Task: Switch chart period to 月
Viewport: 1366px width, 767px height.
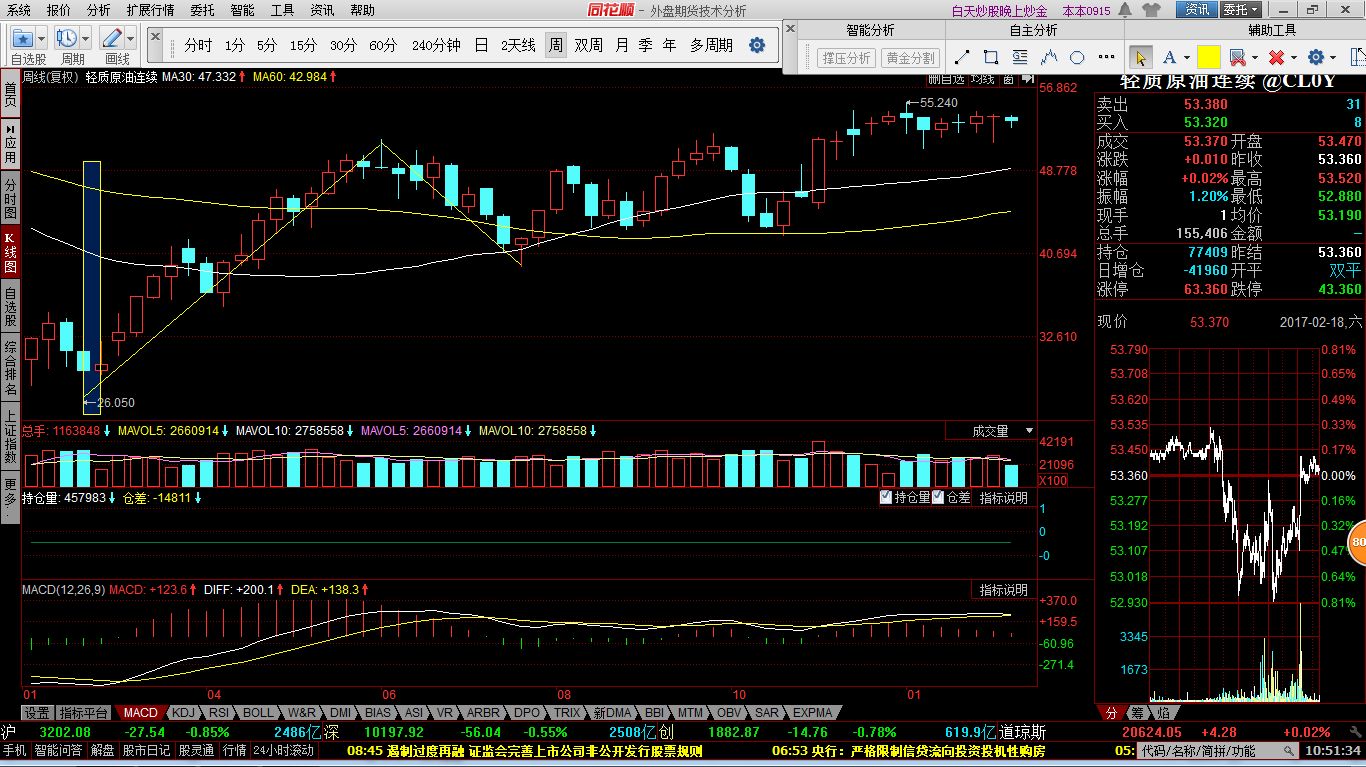Action: 622,45
